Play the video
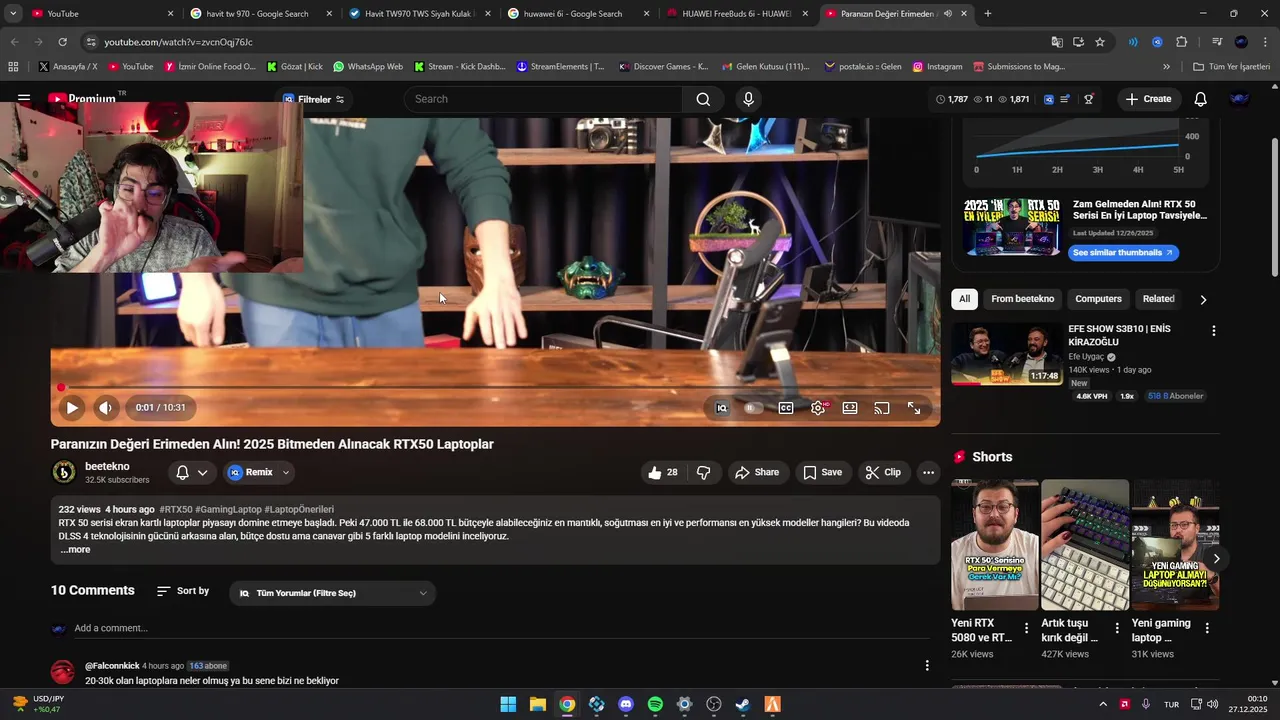The height and width of the screenshot is (720, 1280). pyautogui.click(x=72, y=408)
